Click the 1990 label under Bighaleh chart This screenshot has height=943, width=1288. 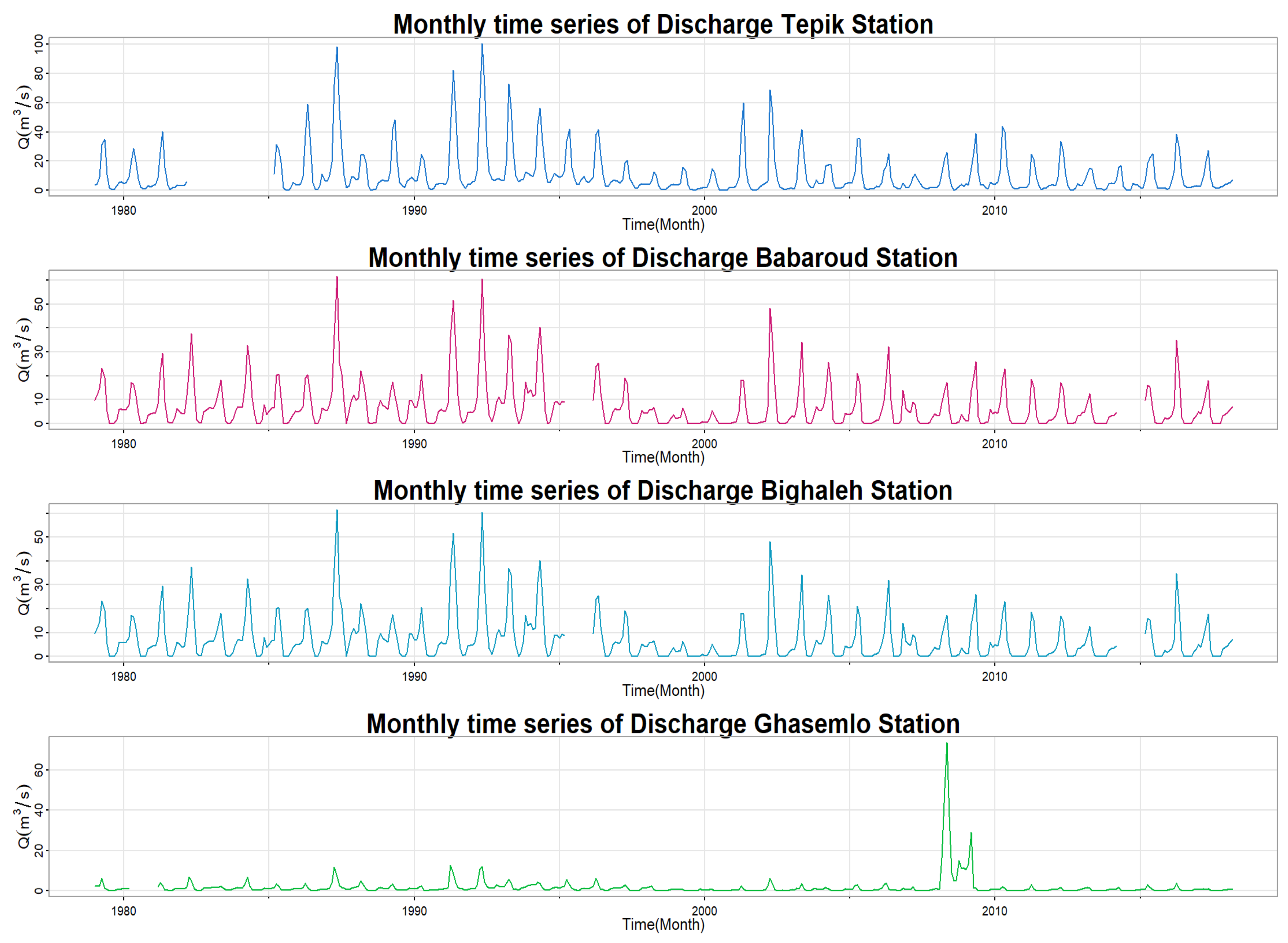click(414, 677)
